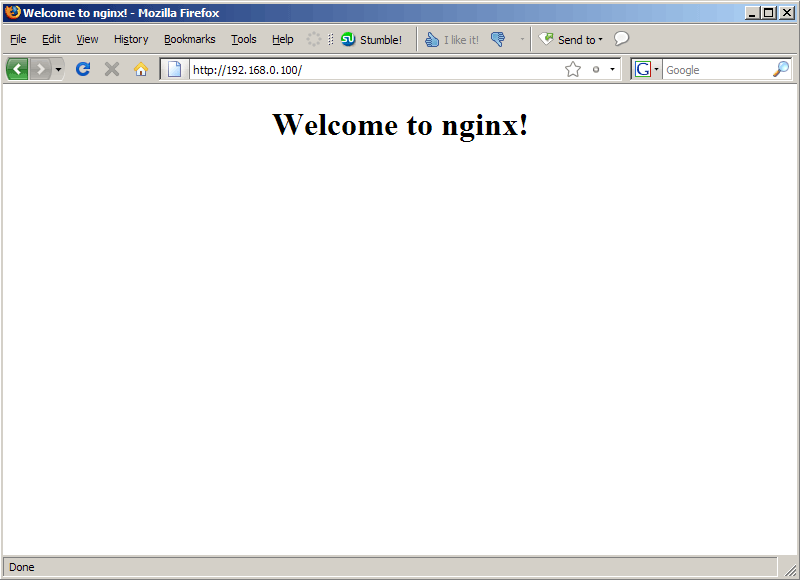Open the address bar URL history dropdown
The width and height of the screenshot is (800, 580).
(x=612, y=69)
